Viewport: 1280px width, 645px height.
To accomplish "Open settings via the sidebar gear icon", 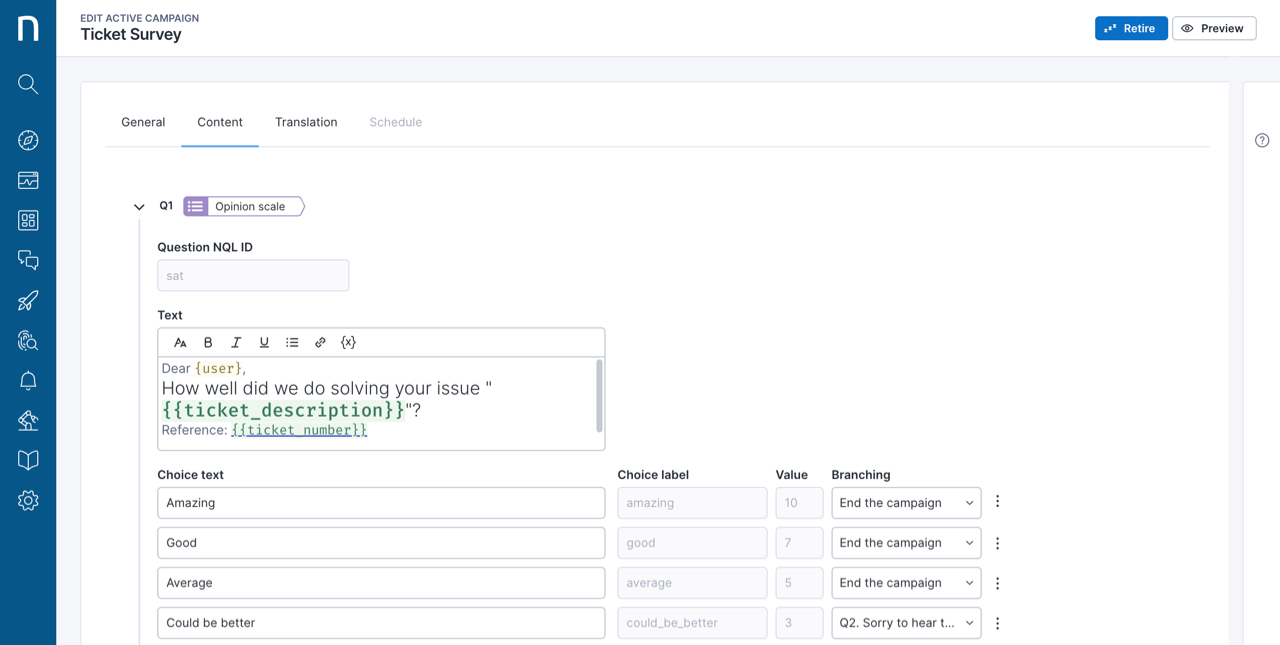I will tap(27, 500).
